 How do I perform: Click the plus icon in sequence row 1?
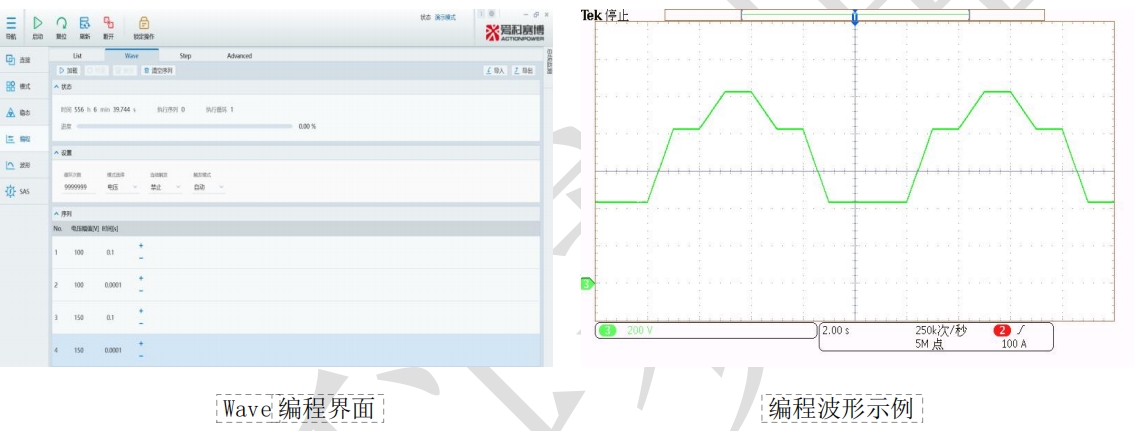pos(141,246)
